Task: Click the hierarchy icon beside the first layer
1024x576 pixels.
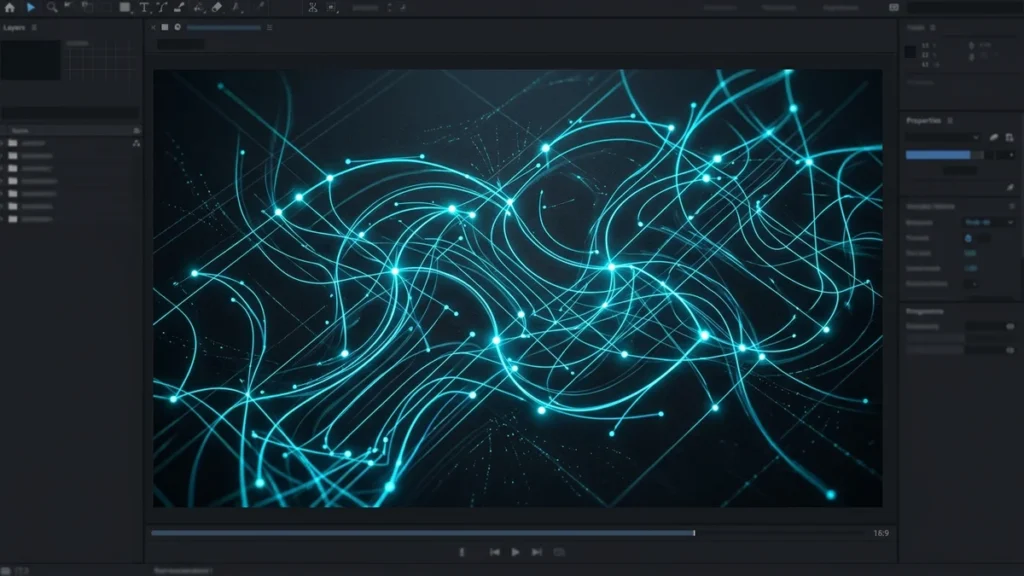Action: (136, 143)
